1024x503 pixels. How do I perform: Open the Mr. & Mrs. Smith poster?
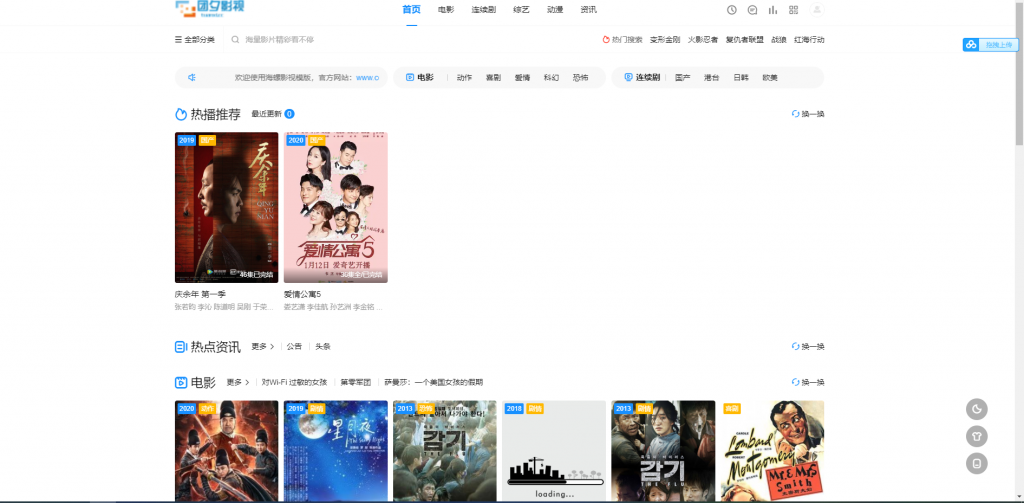pyautogui.click(x=773, y=451)
